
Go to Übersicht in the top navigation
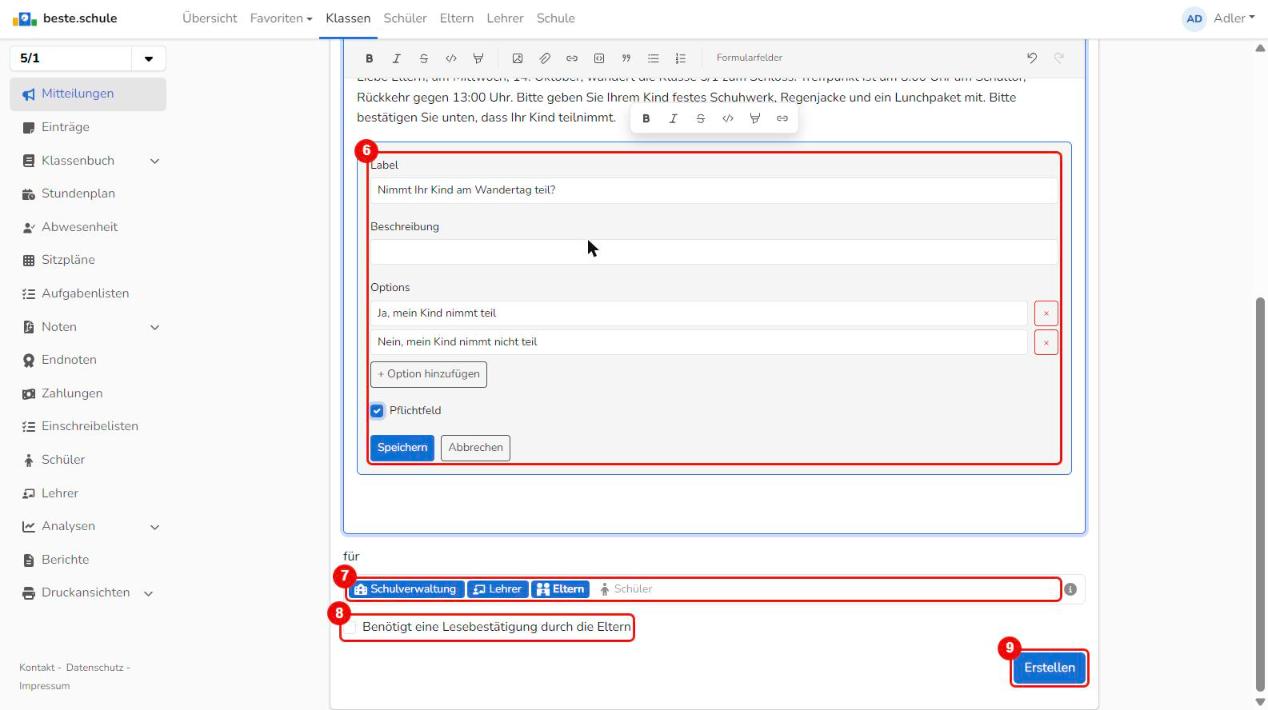(210, 18)
